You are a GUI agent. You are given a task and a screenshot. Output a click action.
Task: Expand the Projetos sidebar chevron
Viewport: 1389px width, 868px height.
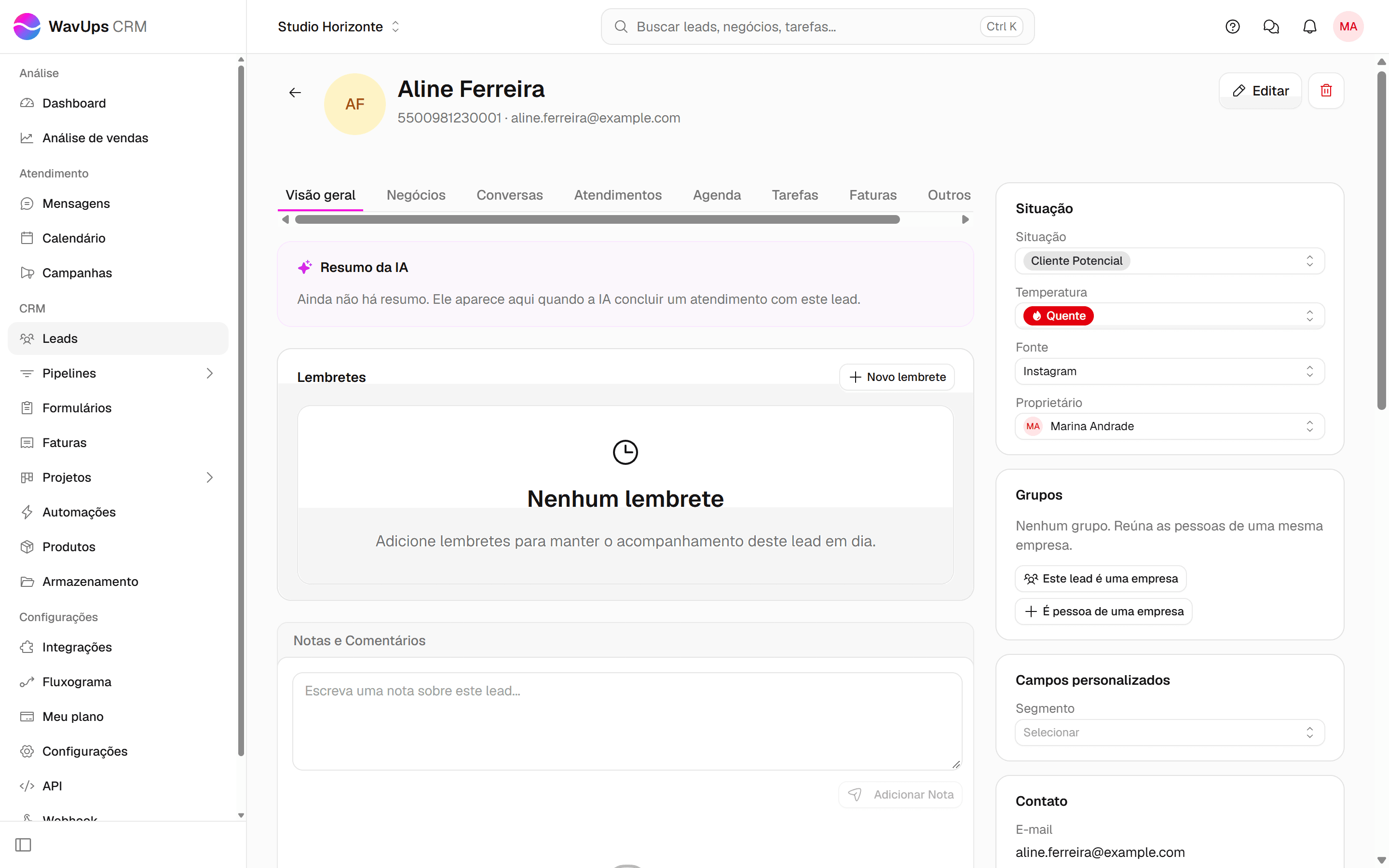(209, 477)
